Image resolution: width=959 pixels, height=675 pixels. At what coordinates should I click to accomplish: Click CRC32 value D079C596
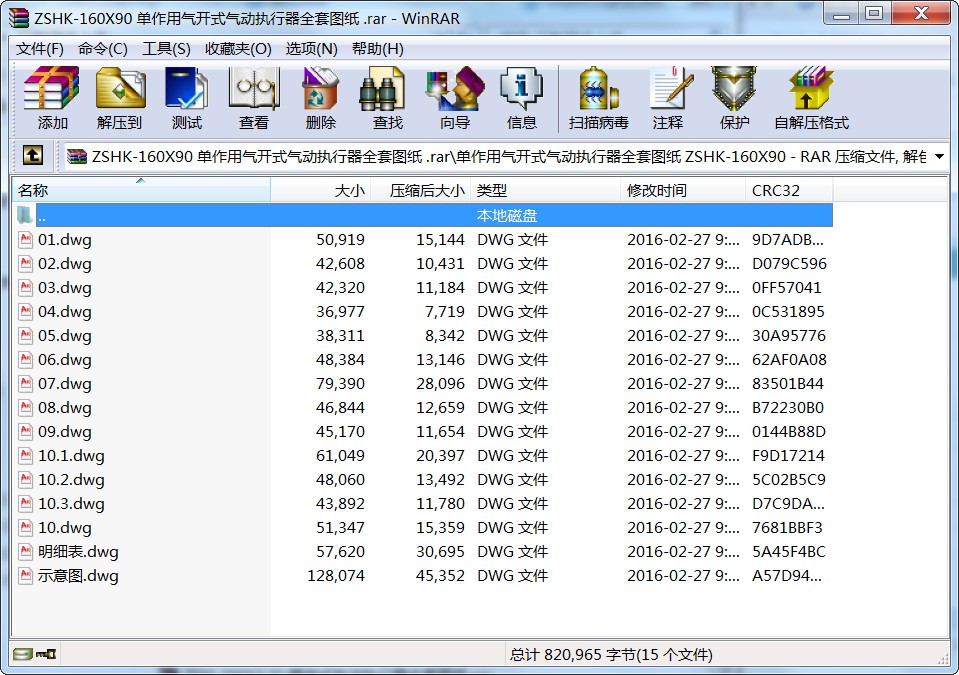(789, 264)
